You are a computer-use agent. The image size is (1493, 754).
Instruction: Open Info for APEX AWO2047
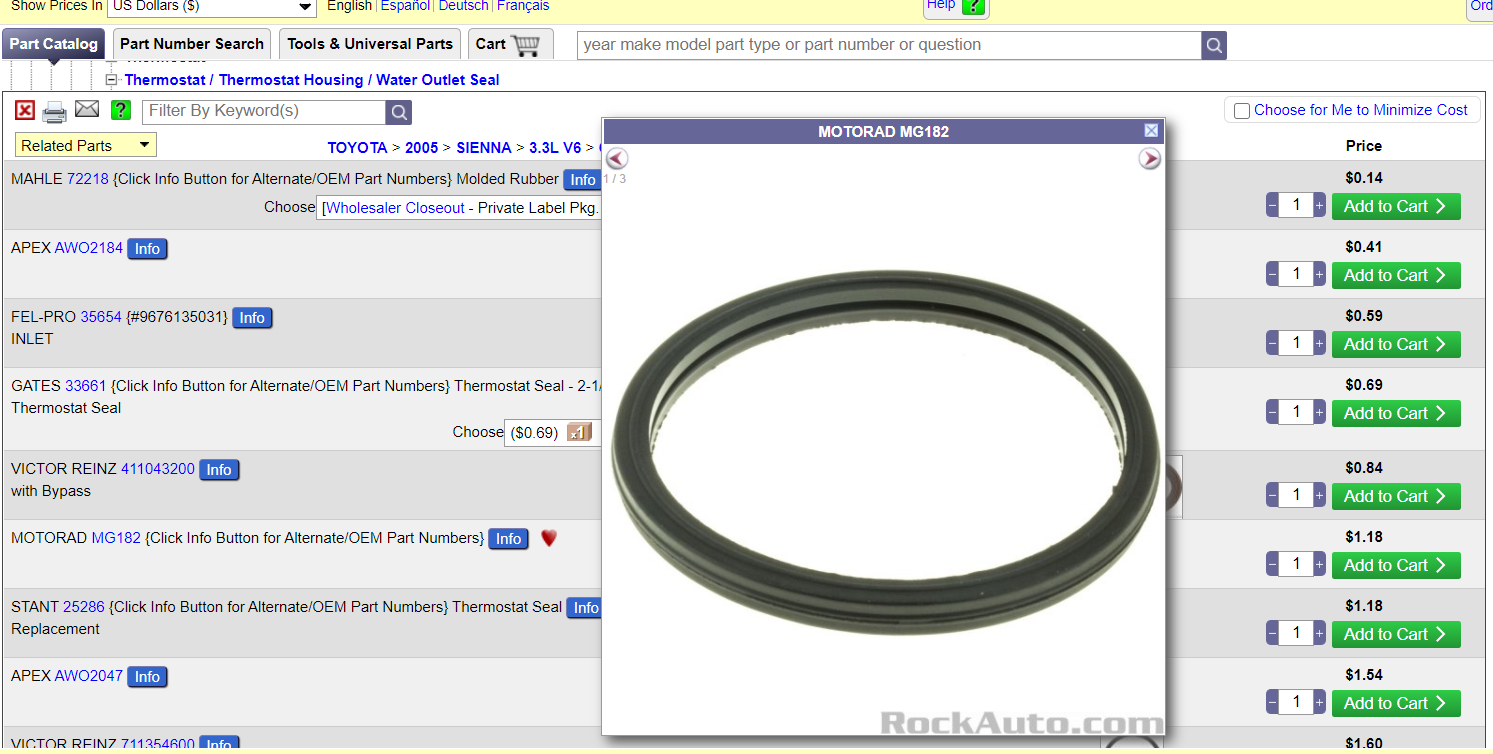pyautogui.click(x=147, y=677)
